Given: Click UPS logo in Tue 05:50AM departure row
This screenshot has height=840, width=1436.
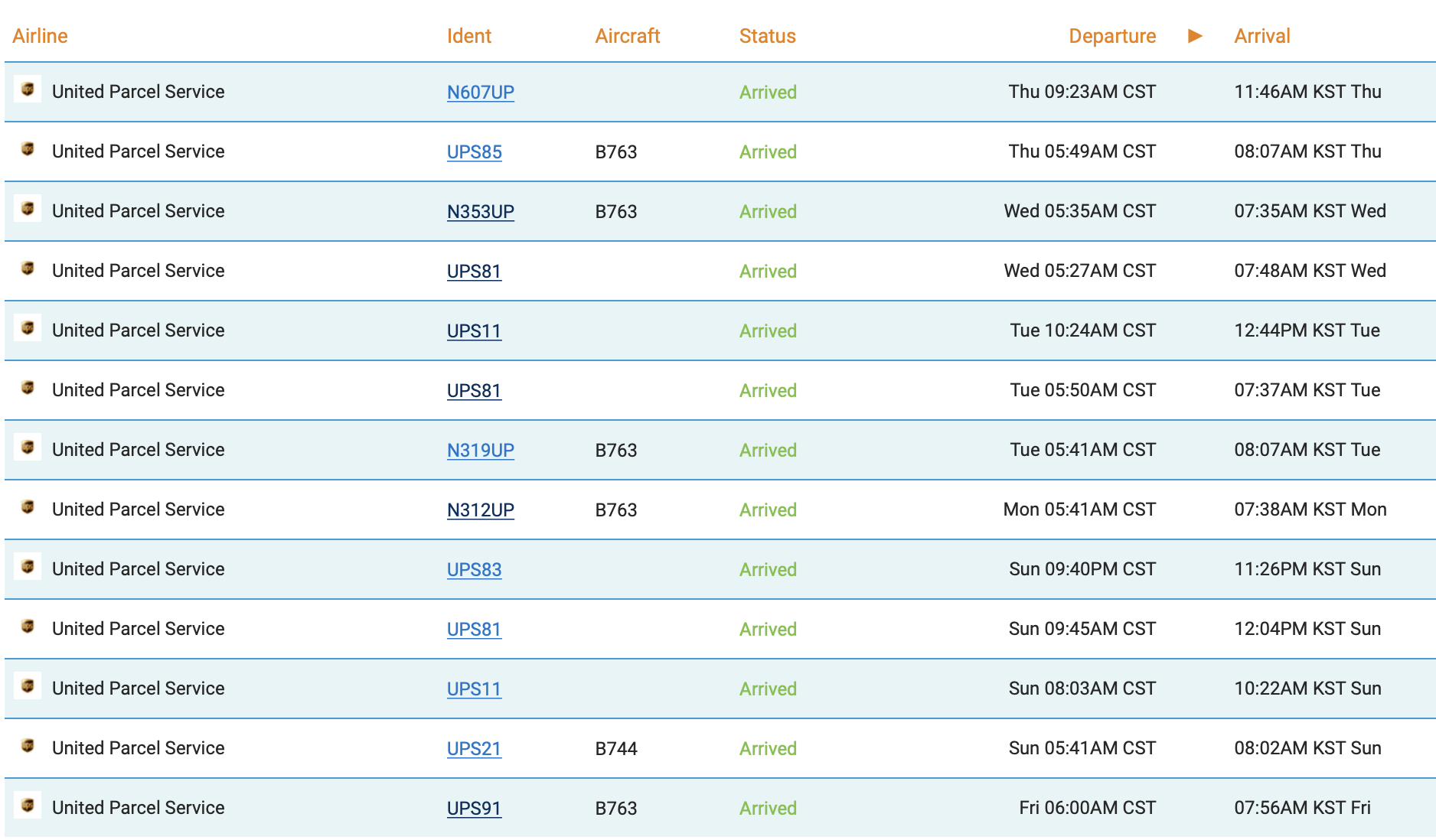Looking at the screenshot, I should [28, 388].
